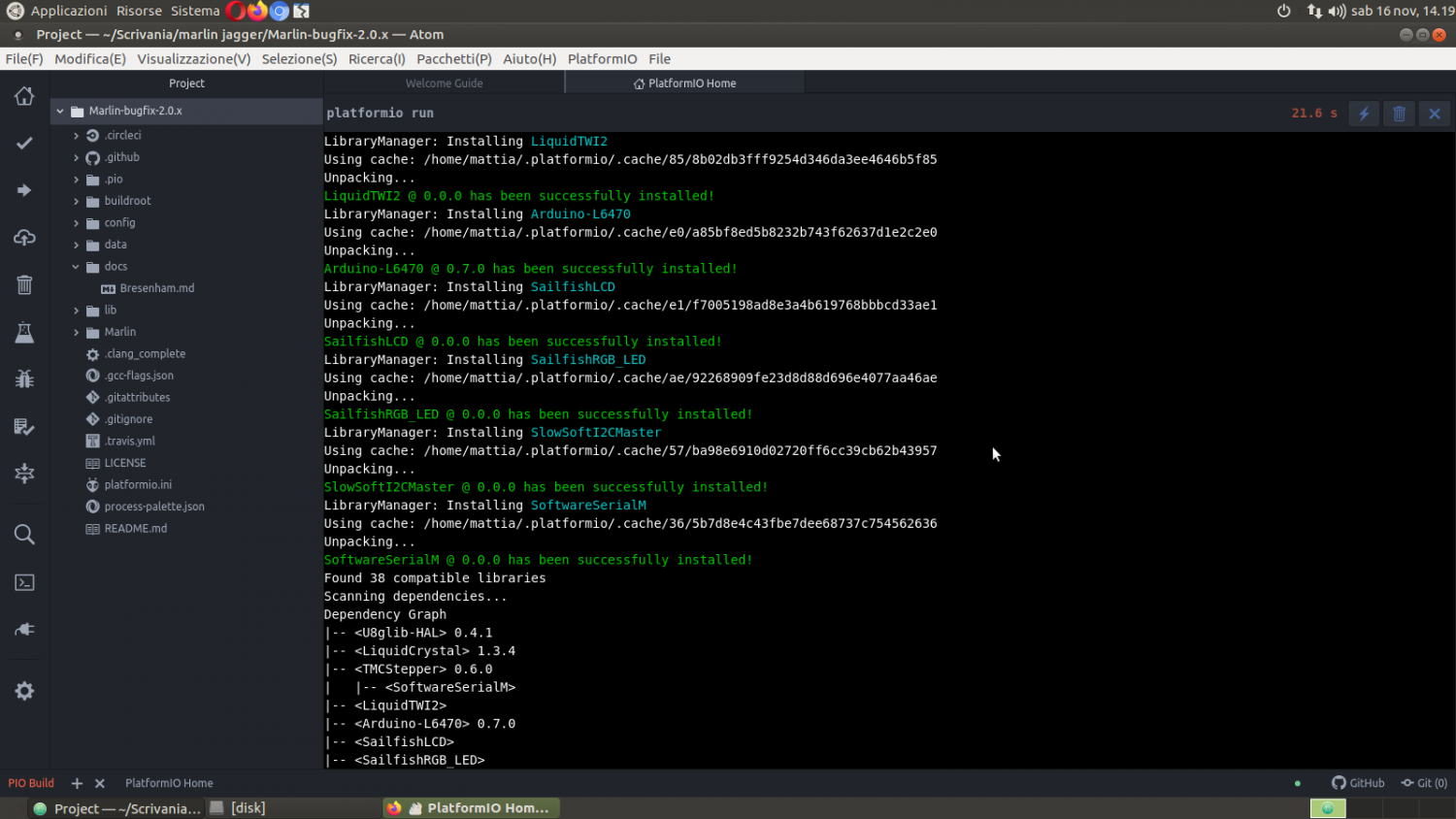
Task: Open the File(F) menu
Action: coord(24,59)
